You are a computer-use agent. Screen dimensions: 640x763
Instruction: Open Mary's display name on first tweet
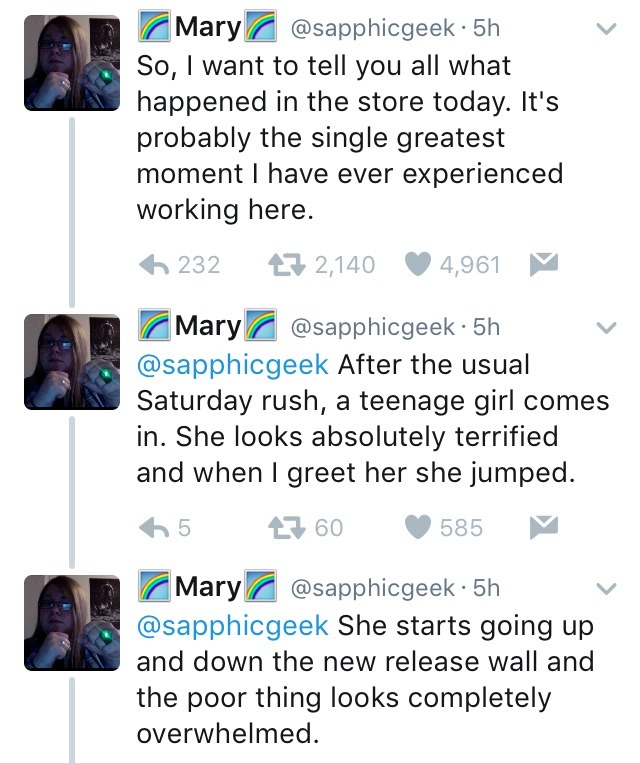(207, 29)
